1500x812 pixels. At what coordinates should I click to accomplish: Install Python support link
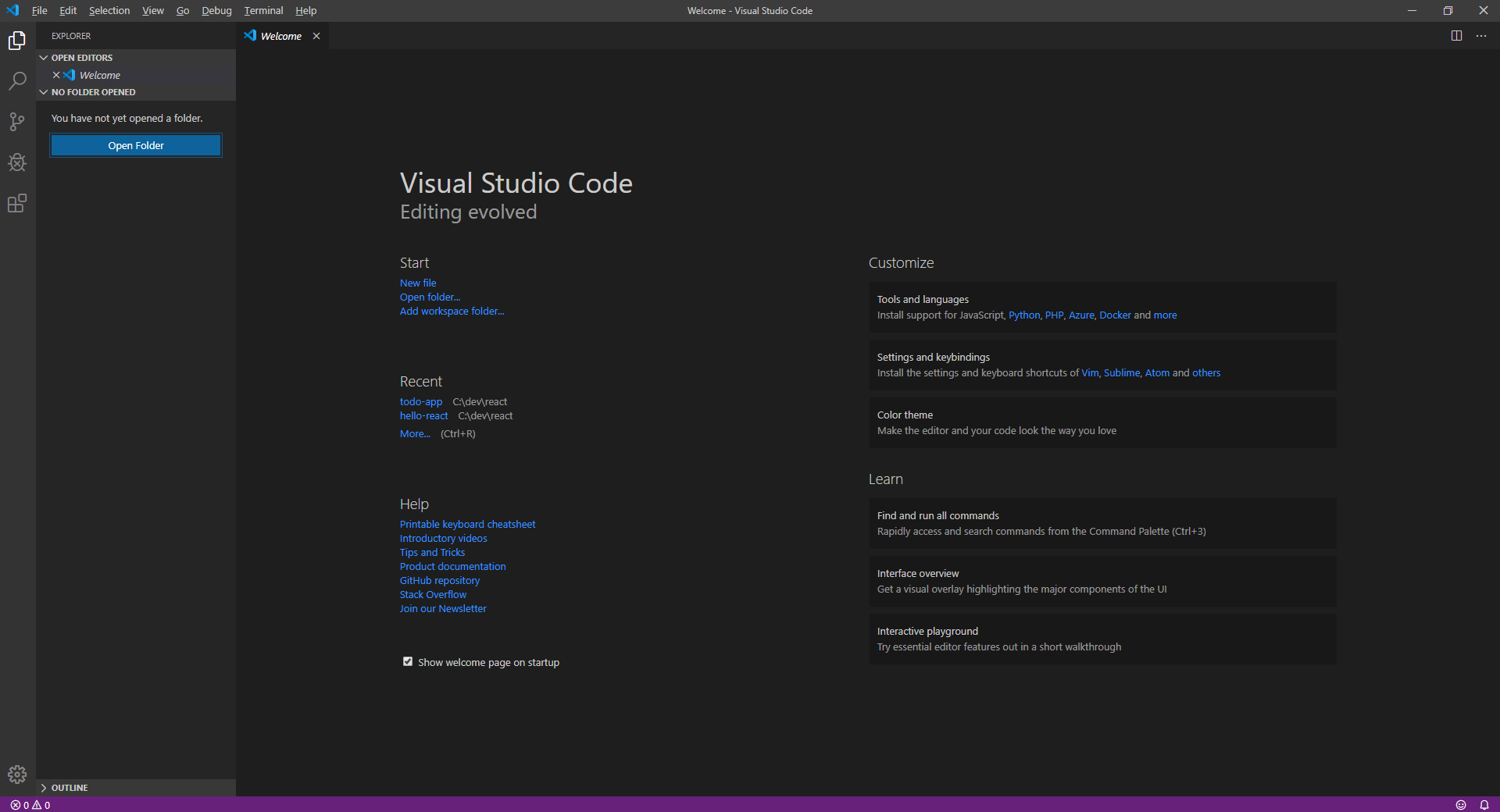1024,315
